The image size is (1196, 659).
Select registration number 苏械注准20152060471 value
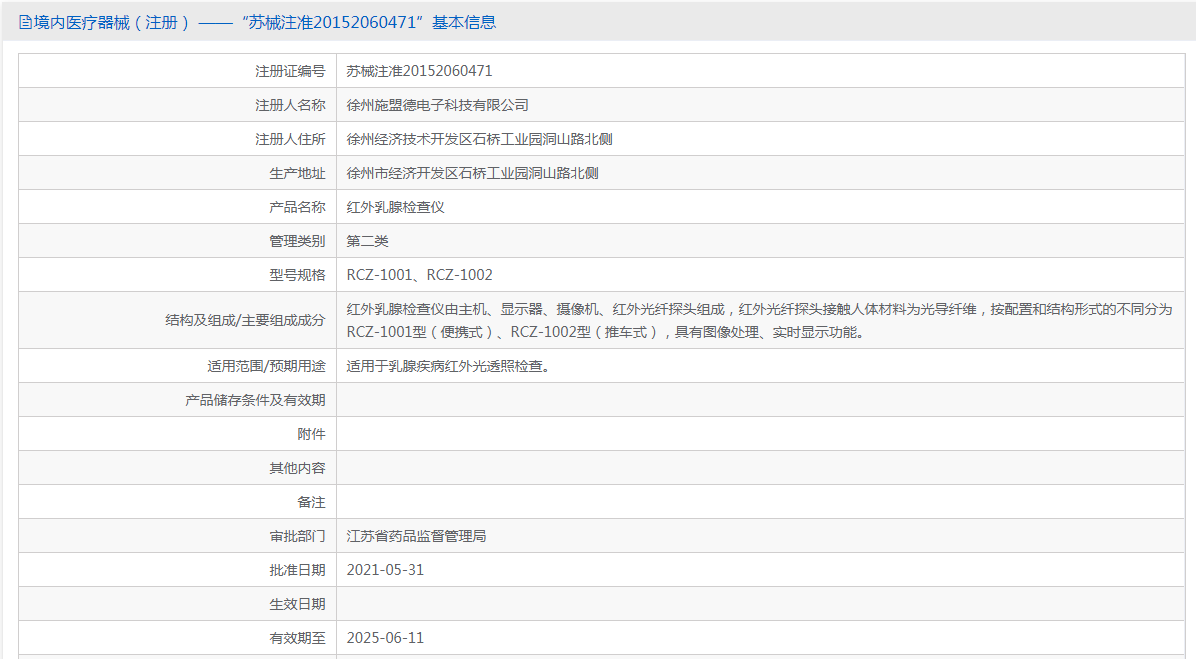420,71
